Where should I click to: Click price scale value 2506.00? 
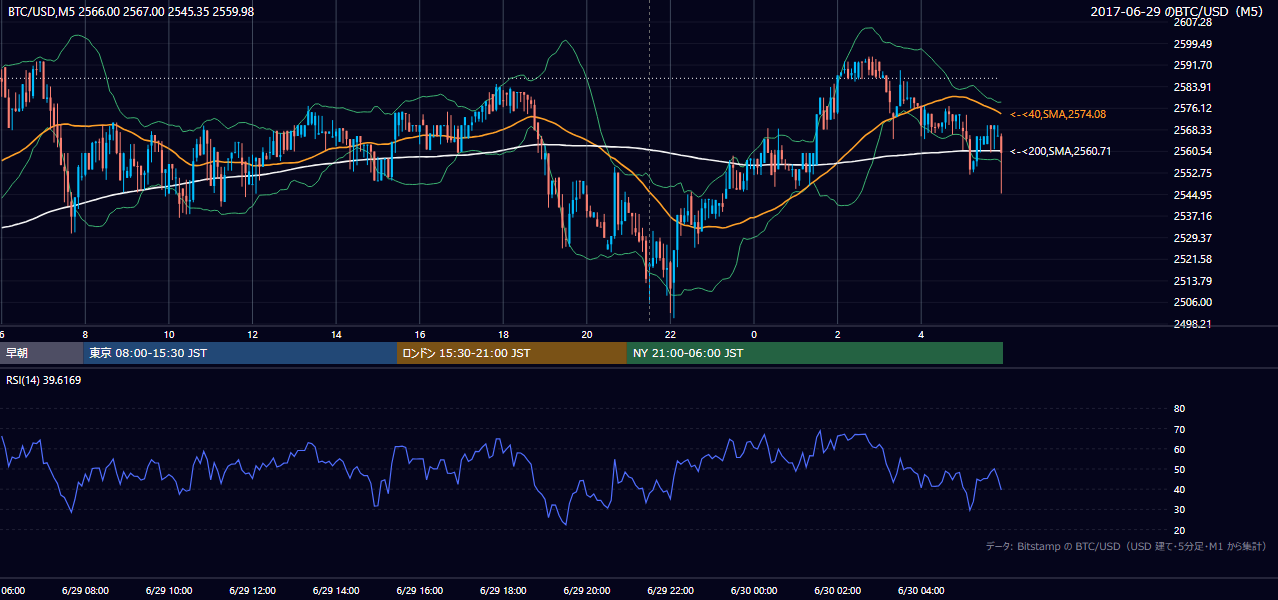1192,302
